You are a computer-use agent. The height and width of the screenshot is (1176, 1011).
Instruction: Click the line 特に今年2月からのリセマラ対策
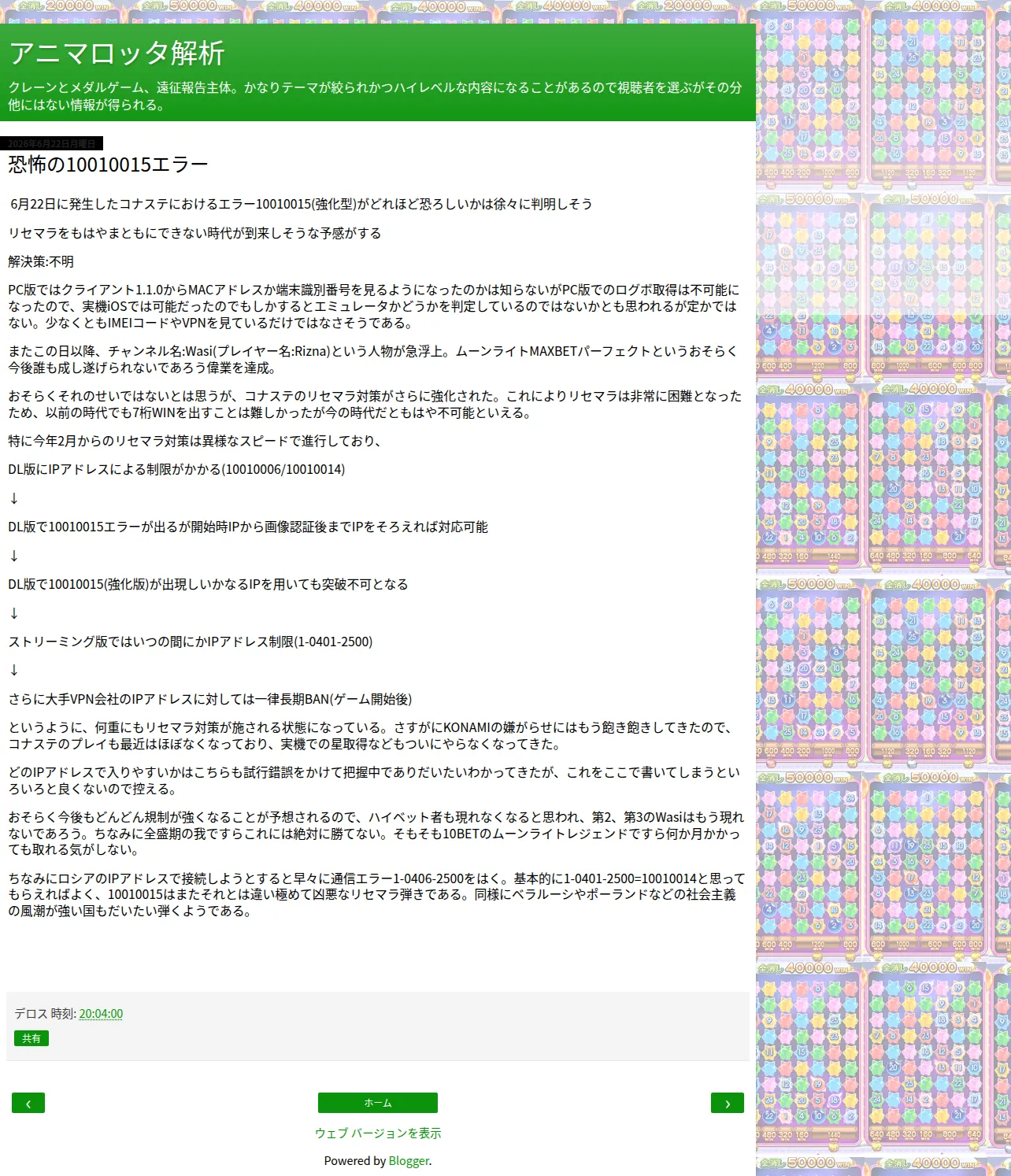tap(194, 441)
